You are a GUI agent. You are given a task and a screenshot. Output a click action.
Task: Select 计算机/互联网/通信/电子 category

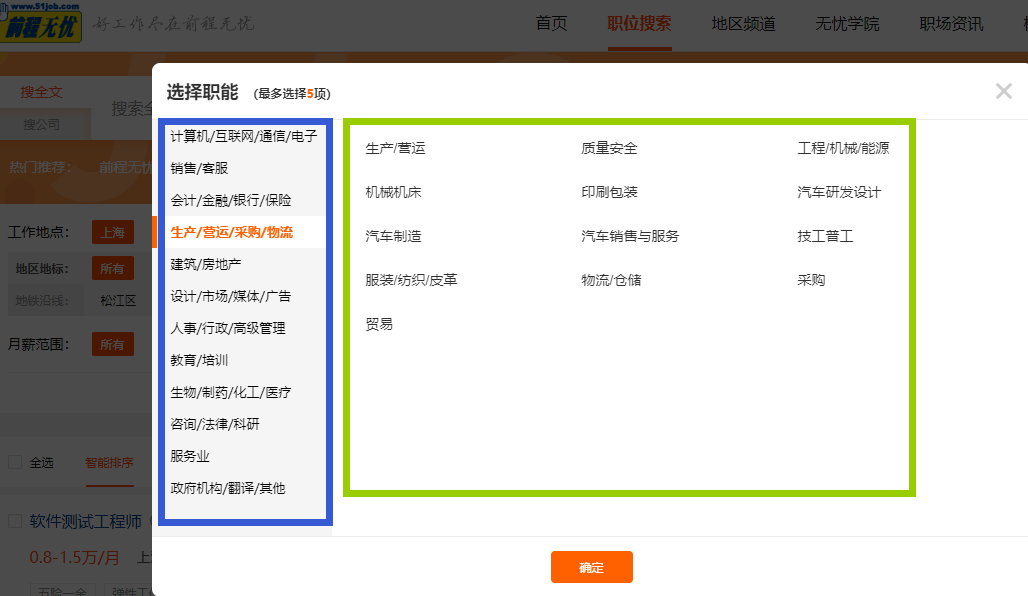pos(243,136)
